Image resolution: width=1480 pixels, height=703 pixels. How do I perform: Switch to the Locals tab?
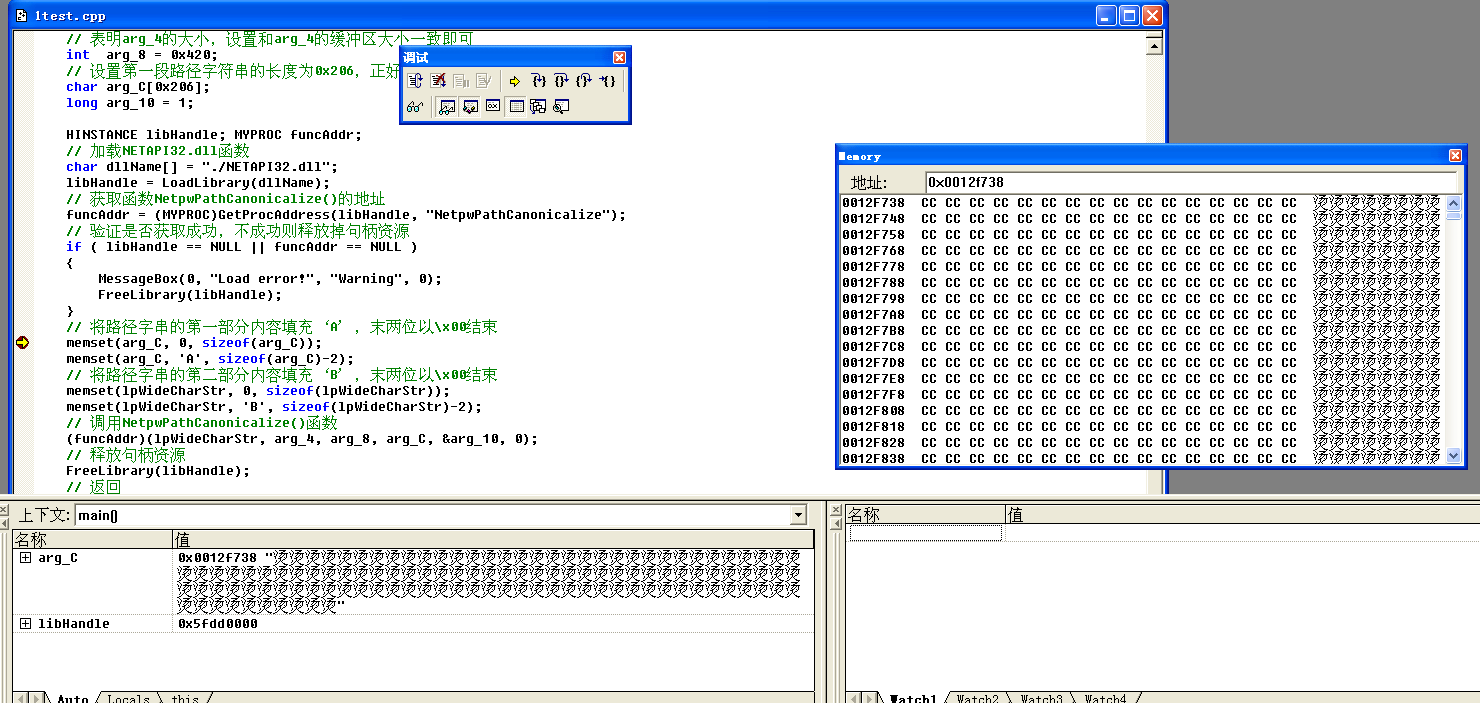click(x=128, y=698)
